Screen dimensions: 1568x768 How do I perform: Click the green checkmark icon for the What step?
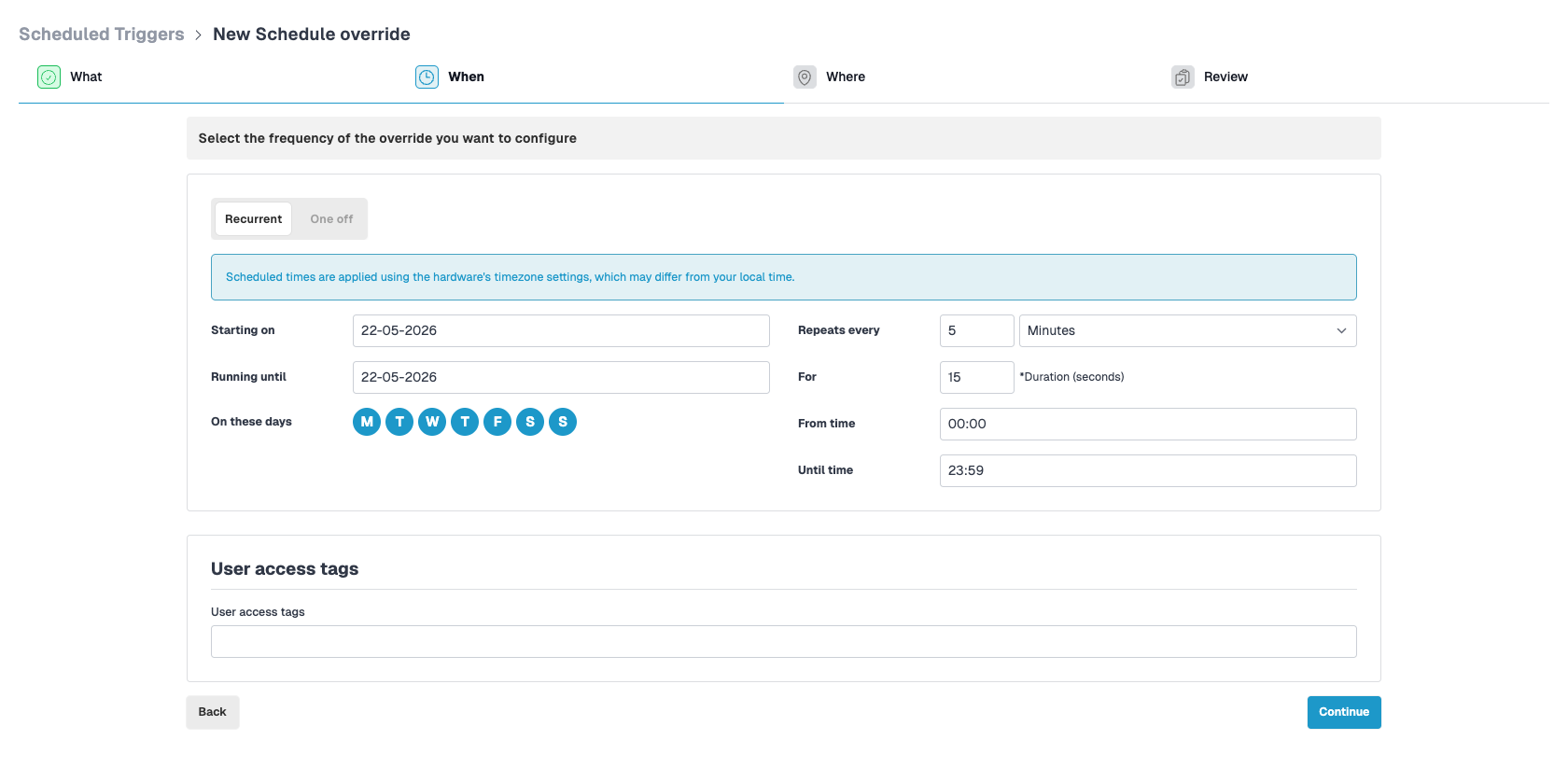tap(49, 77)
